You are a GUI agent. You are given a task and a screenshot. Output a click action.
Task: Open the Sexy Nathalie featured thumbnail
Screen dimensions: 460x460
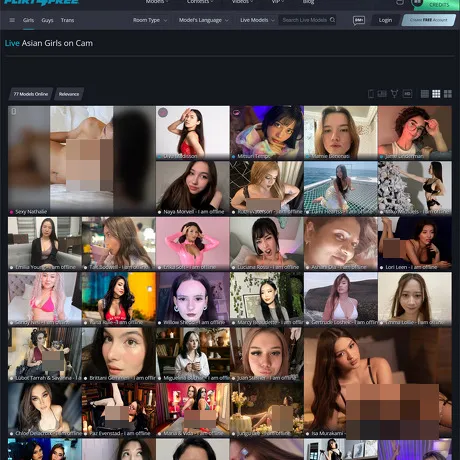tap(82, 161)
